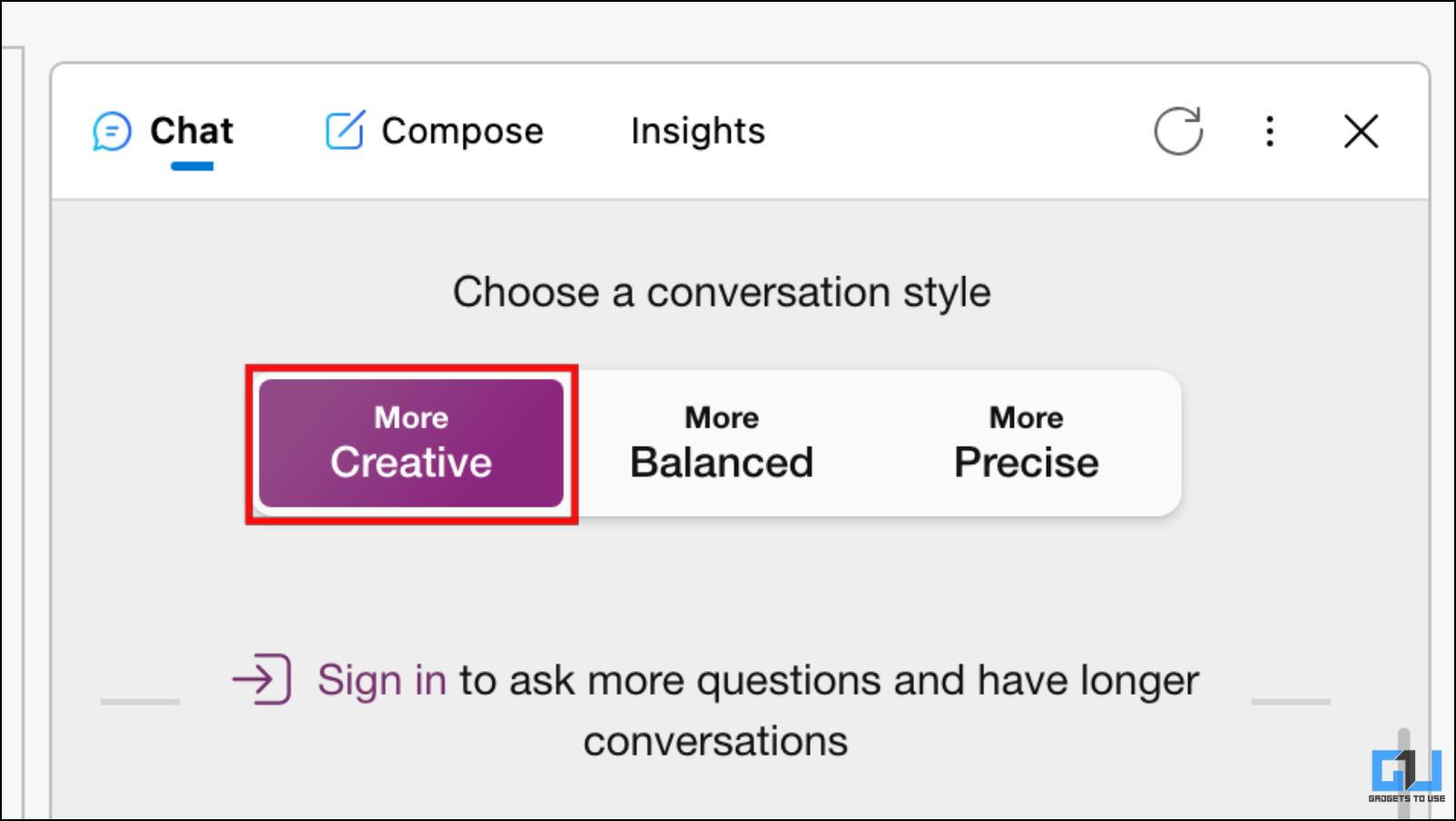This screenshot has height=821, width=1456.
Task: Select the More Precise conversation style
Action: (1026, 443)
